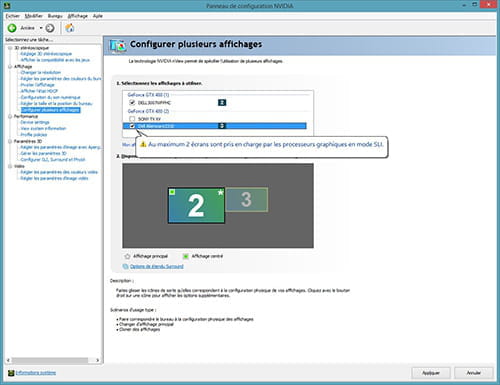Open the Aide menu
The width and height of the screenshot is (500, 385).
pos(97,16)
